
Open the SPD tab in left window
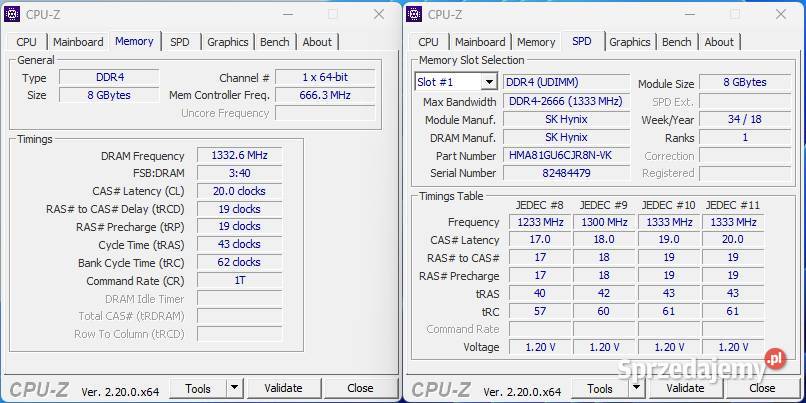point(179,42)
